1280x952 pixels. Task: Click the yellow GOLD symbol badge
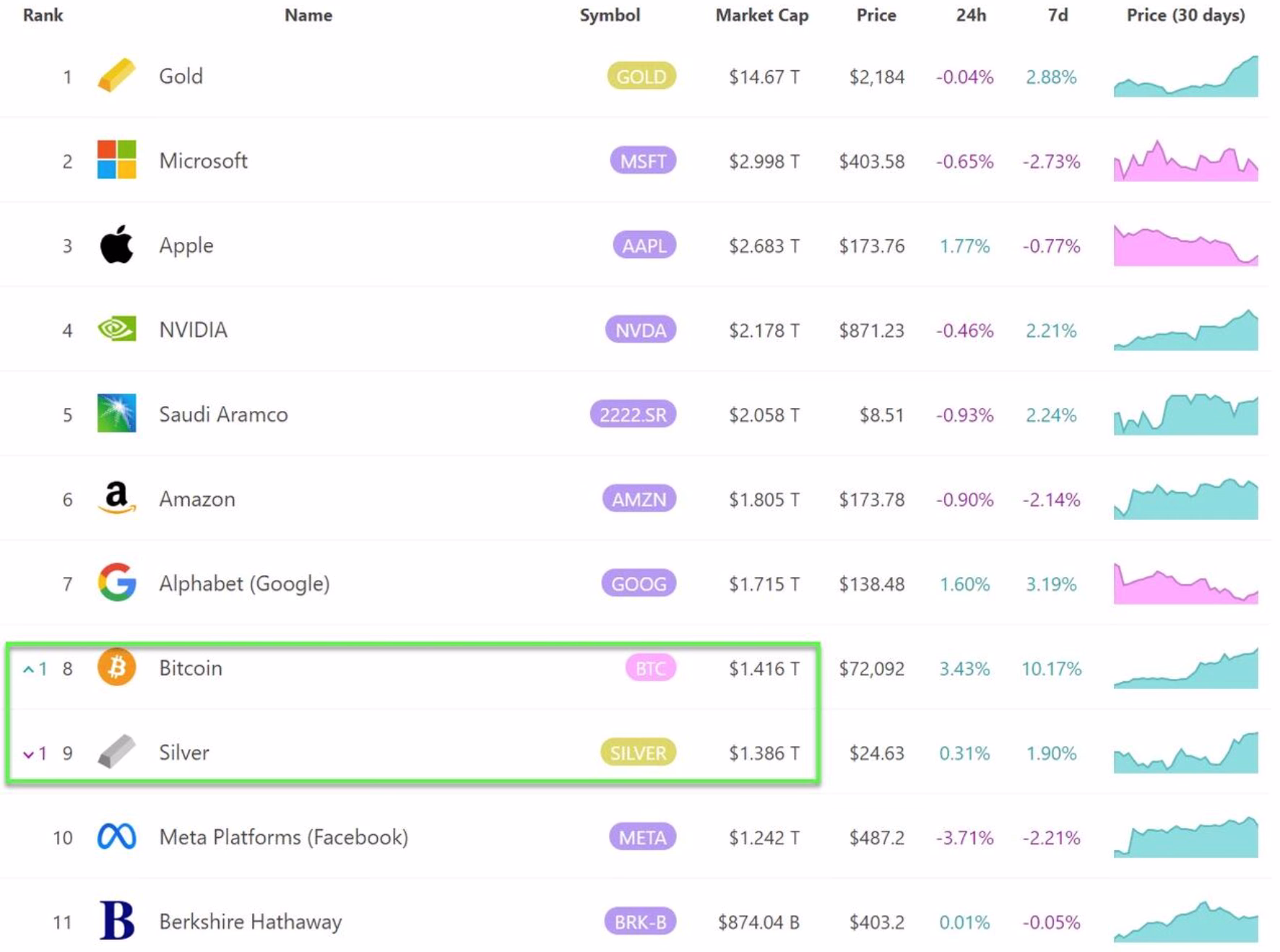(641, 77)
